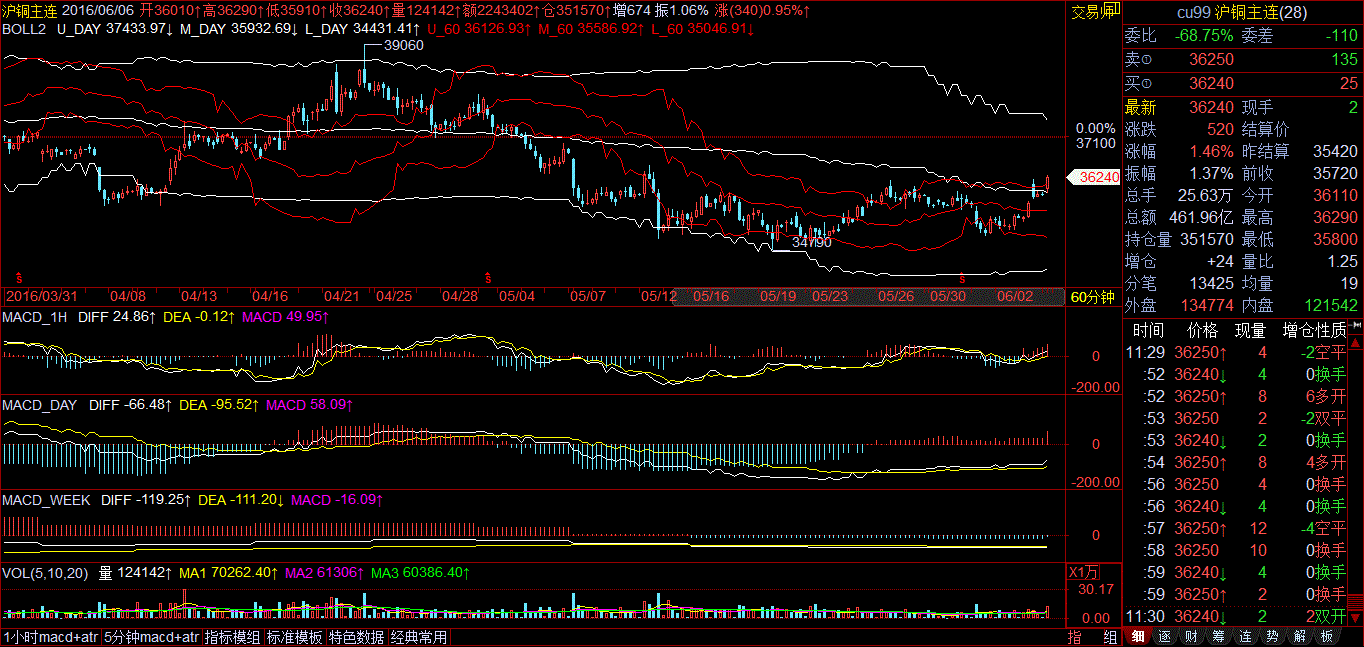Click the 组 group button
Image resolution: width=1364 pixels, height=647 pixels.
tap(1109, 637)
